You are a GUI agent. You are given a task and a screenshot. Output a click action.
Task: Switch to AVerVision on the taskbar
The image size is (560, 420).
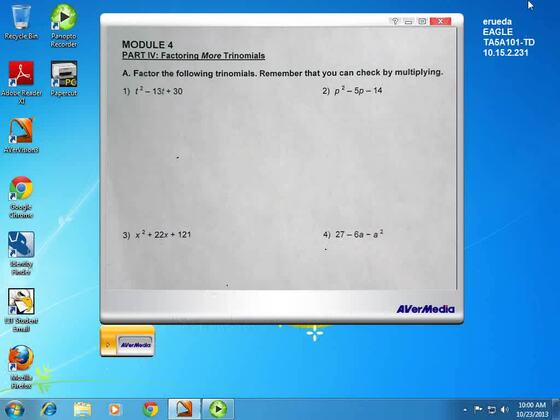[184, 409]
